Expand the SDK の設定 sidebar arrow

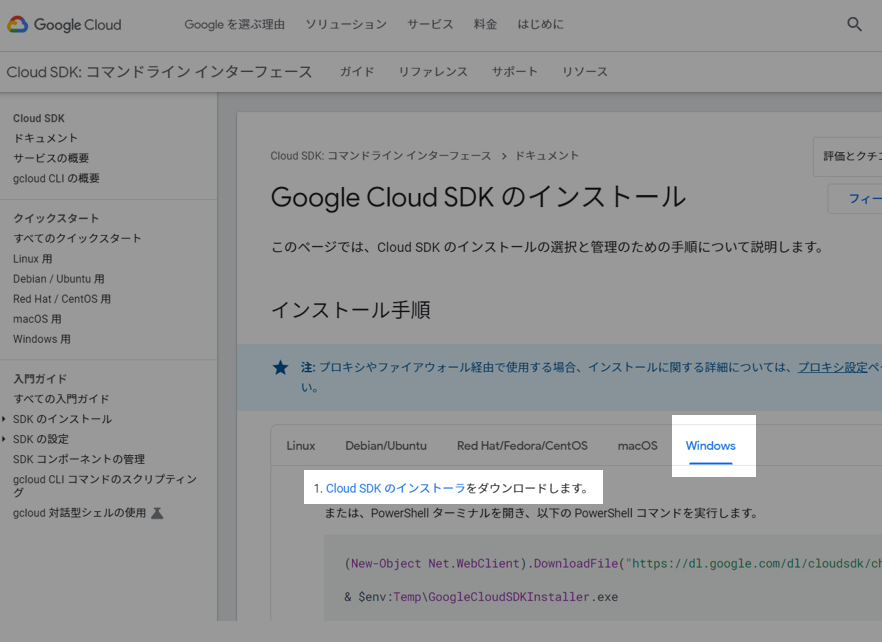4,439
